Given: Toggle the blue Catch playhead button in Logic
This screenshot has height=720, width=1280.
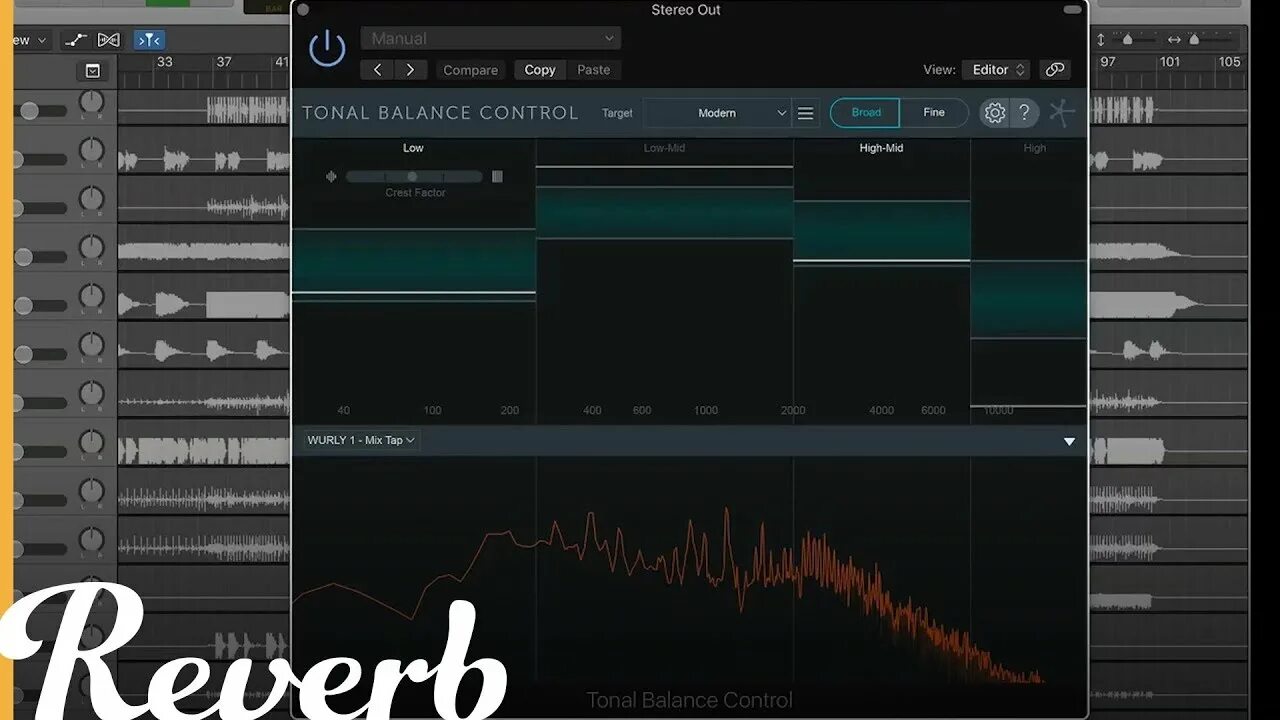Looking at the screenshot, I should (149, 40).
